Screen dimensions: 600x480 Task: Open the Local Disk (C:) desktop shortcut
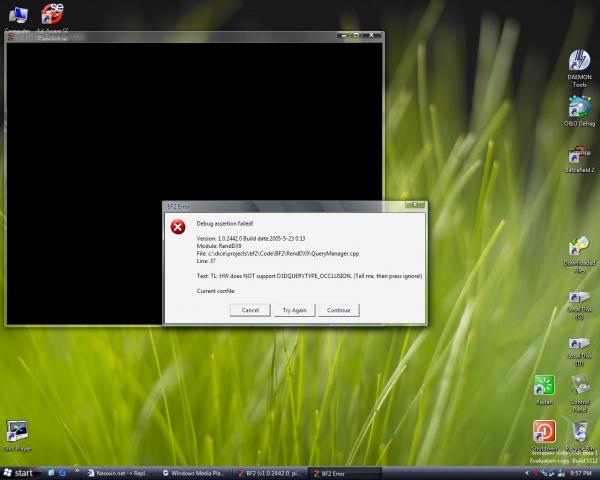click(x=579, y=305)
